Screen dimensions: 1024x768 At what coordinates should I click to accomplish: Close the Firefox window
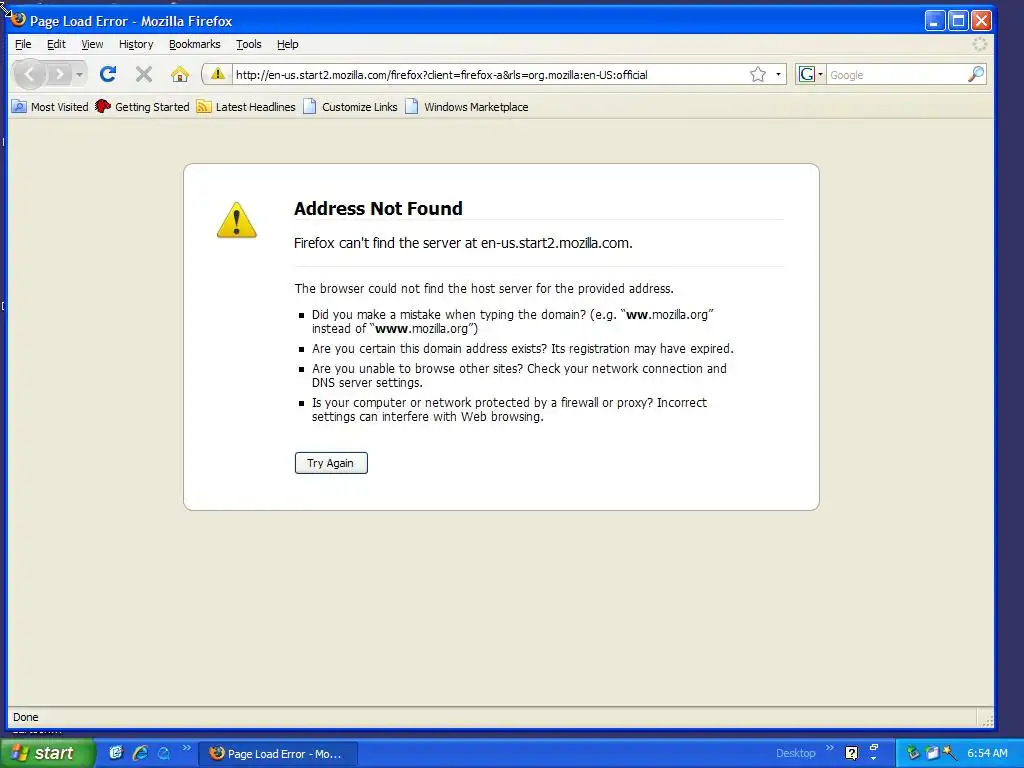tap(981, 21)
